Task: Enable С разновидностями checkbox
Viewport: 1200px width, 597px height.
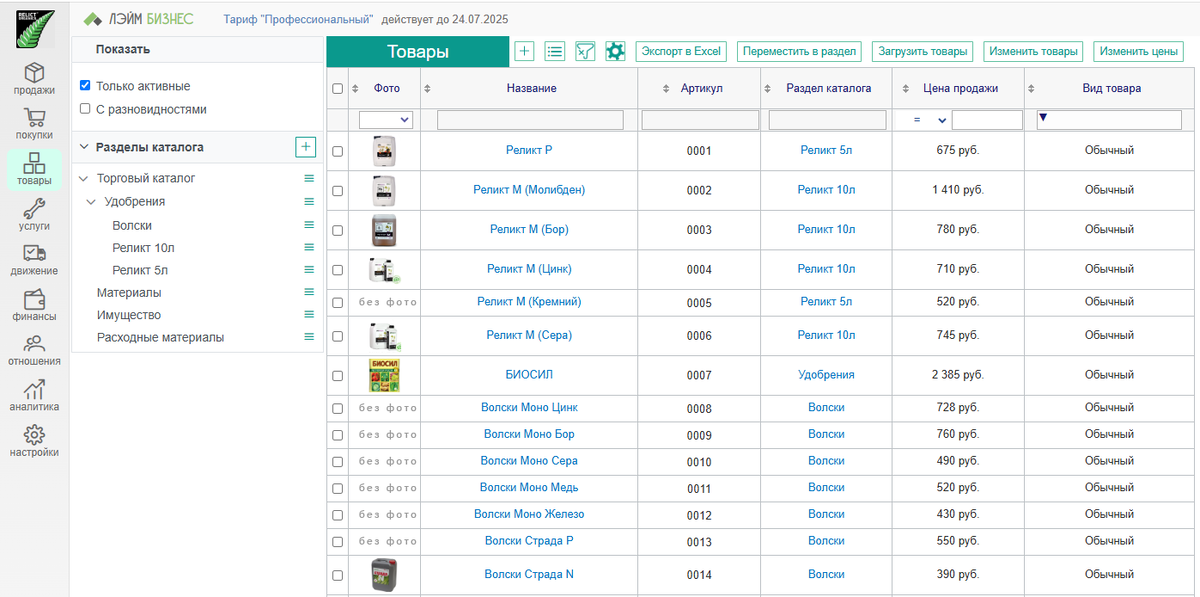Action: [85, 108]
